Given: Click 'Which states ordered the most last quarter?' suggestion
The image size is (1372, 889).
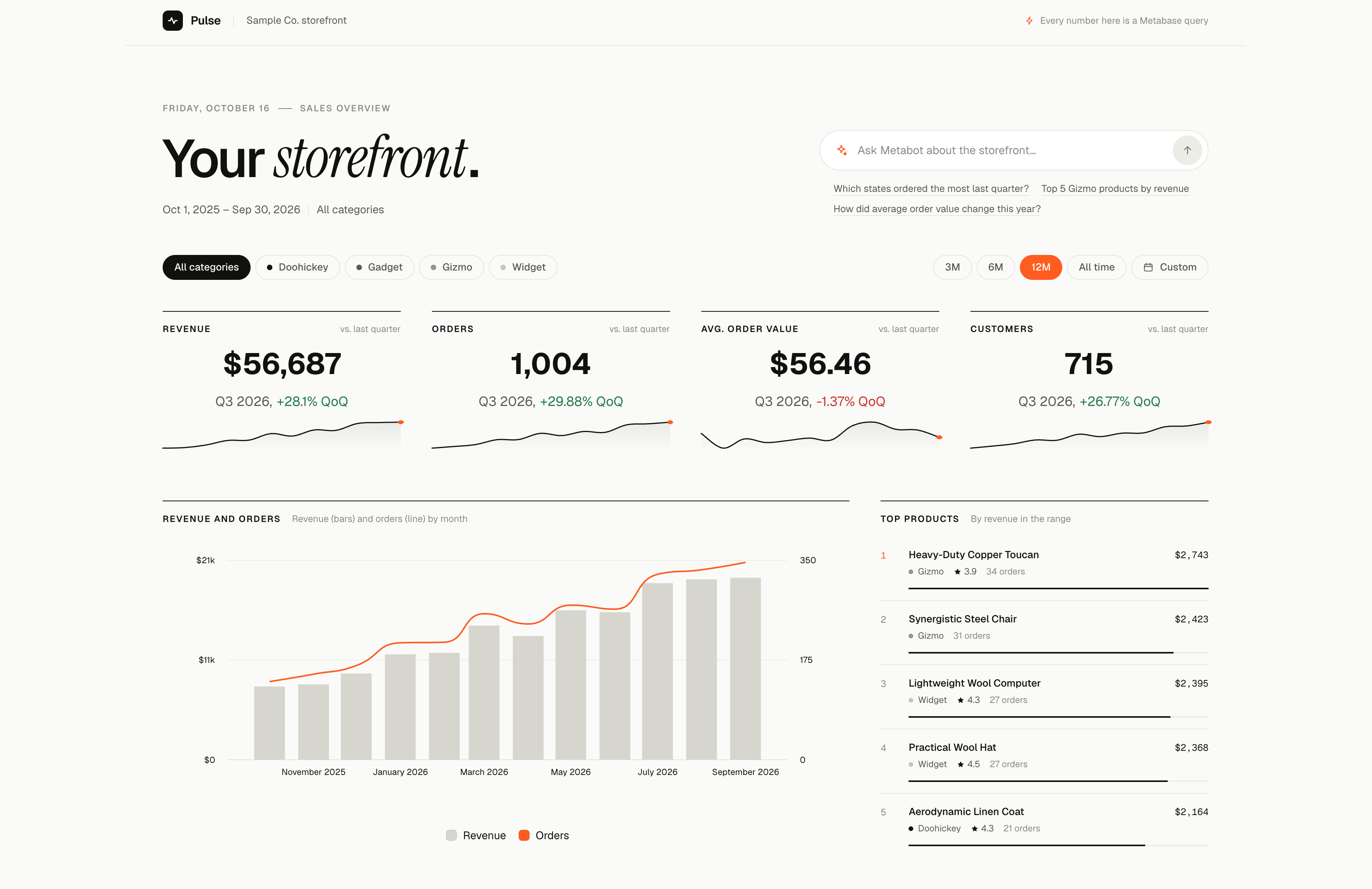Looking at the screenshot, I should (x=931, y=188).
